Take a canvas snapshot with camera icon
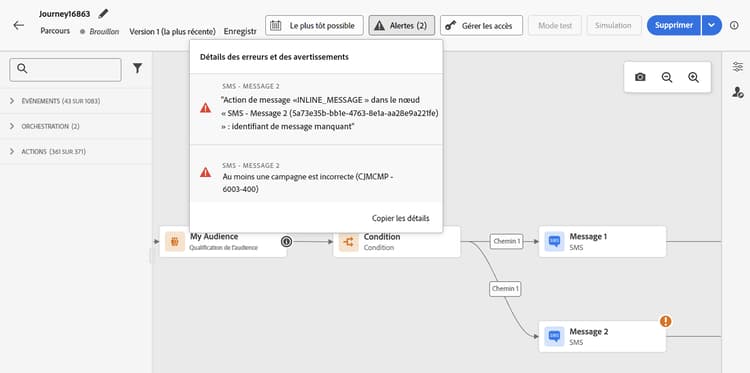 (640, 77)
